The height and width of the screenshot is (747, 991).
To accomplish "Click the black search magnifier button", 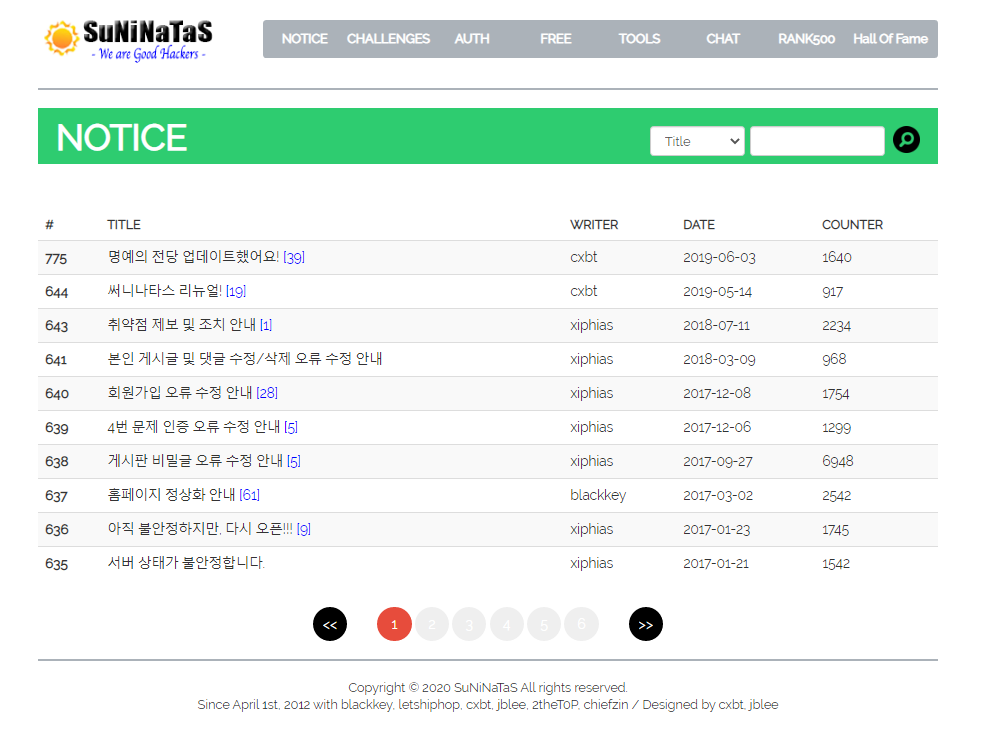I will pos(906,140).
